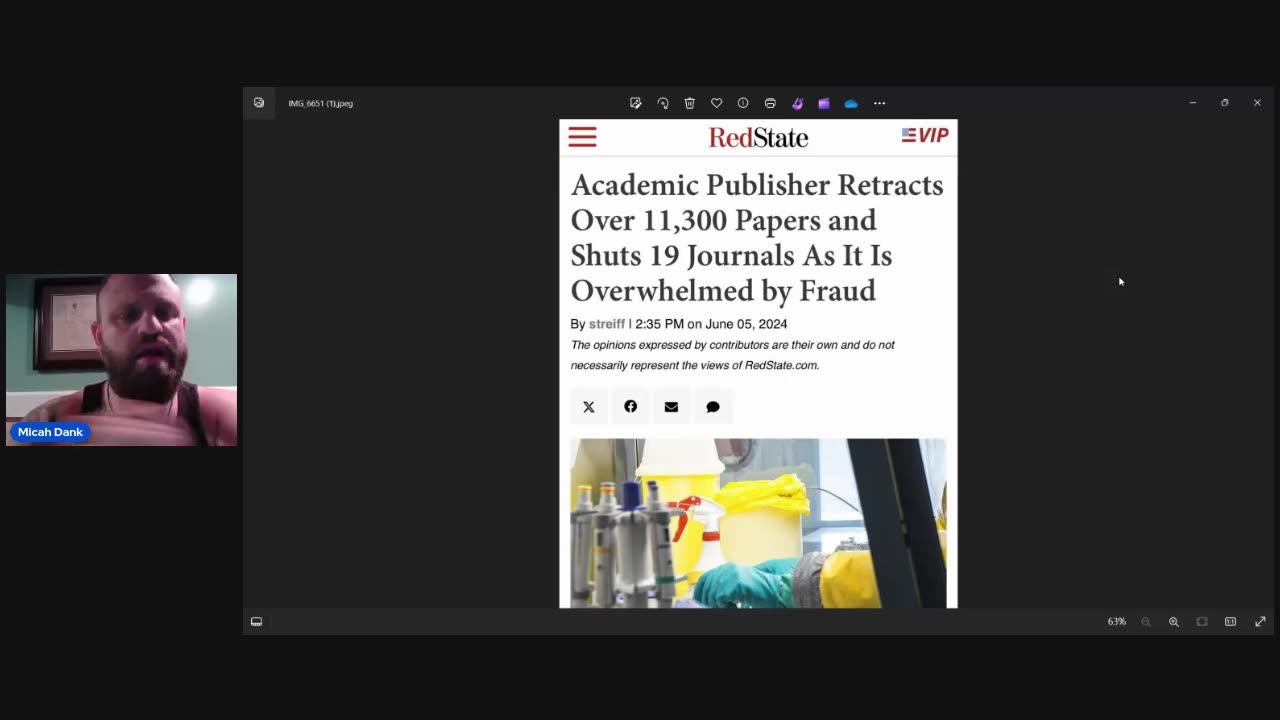Minimize the Photos window
1280x720 pixels.
tap(1192, 103)
